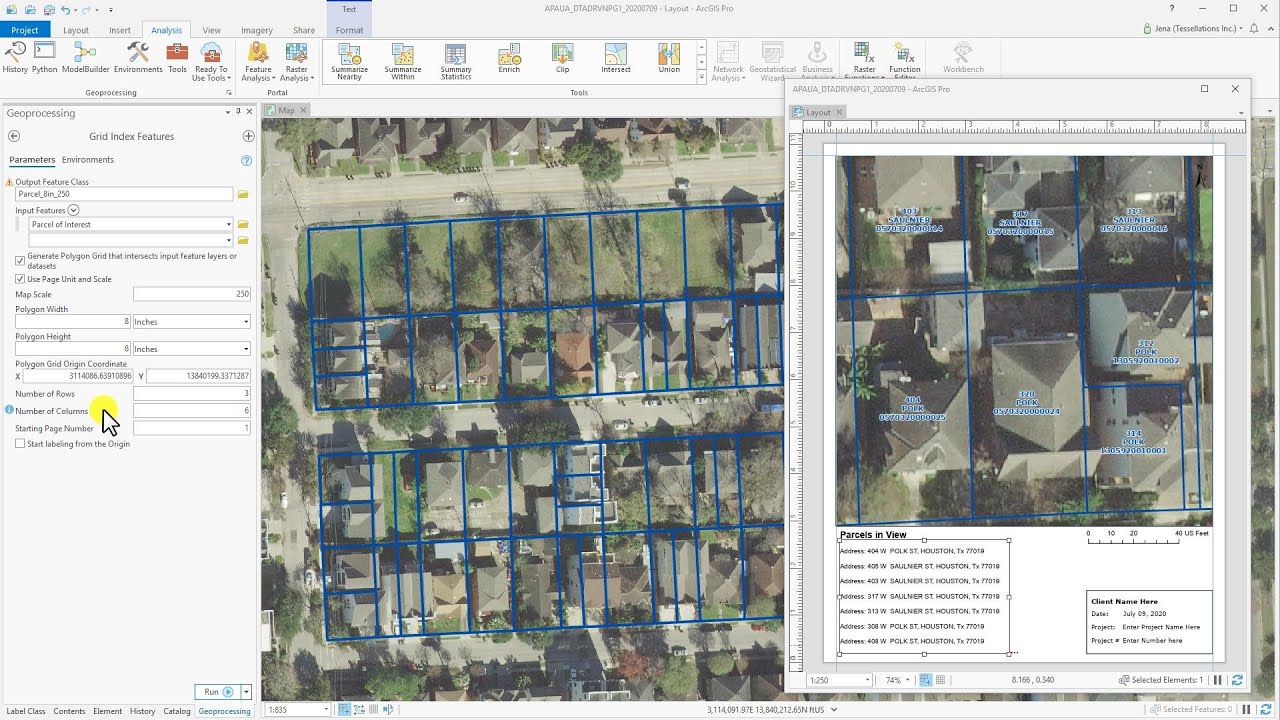Viewport: 1280px width, 720px height.
Task: Select the Summarize Nearby tool
Action: [349, 61]
